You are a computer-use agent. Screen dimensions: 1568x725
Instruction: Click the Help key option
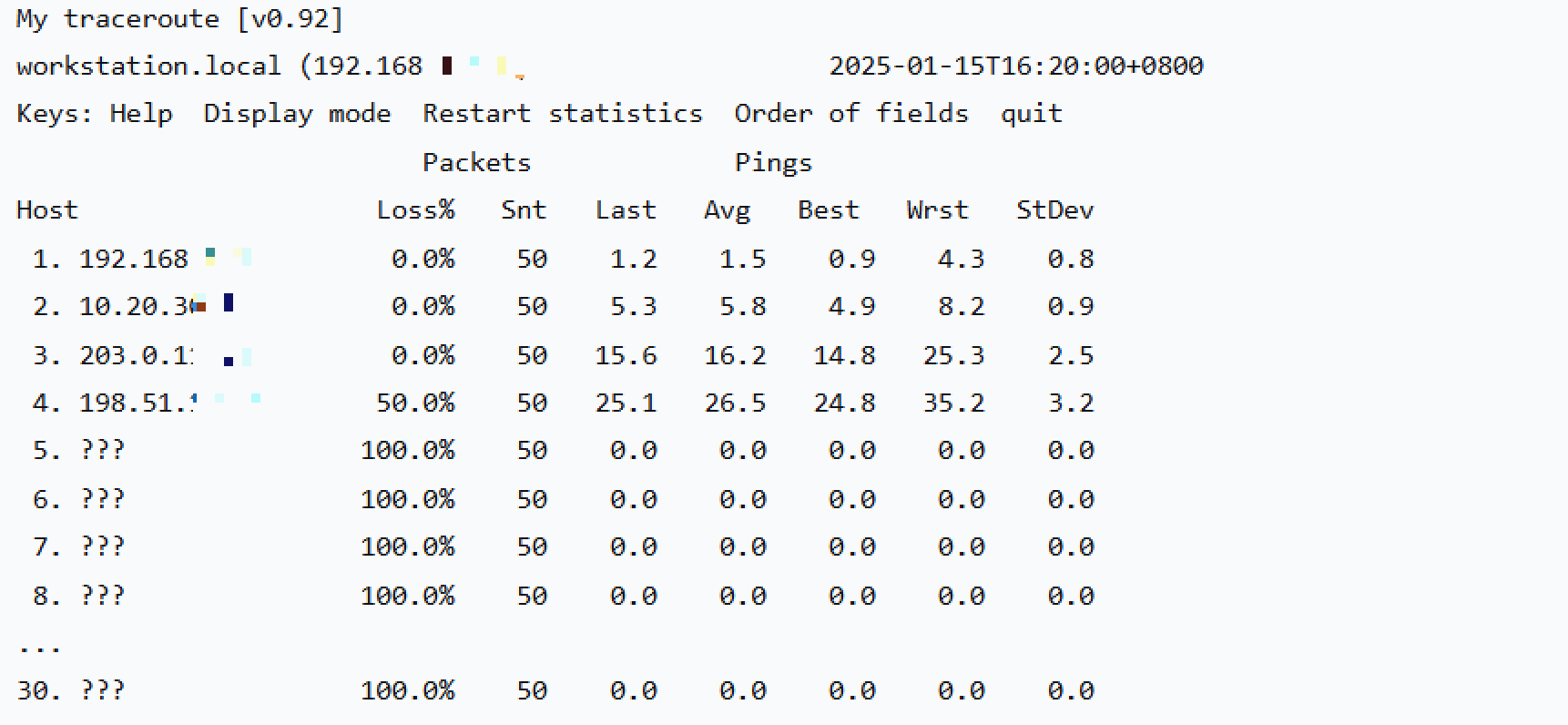[141, 114]
